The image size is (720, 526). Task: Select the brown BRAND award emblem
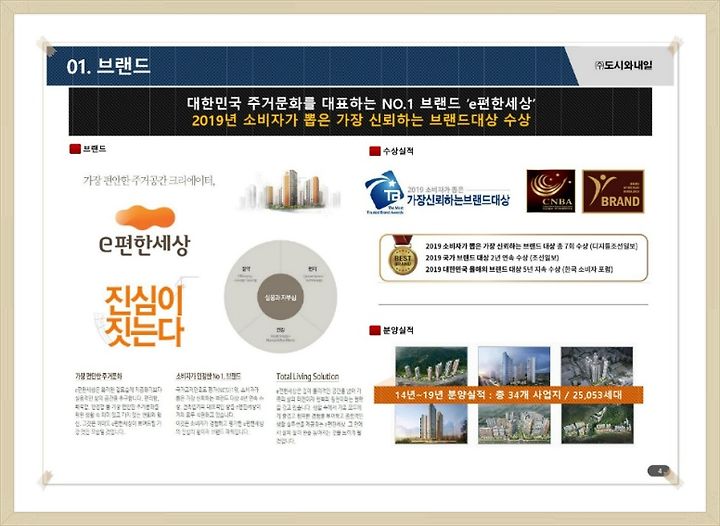[613, 191]
